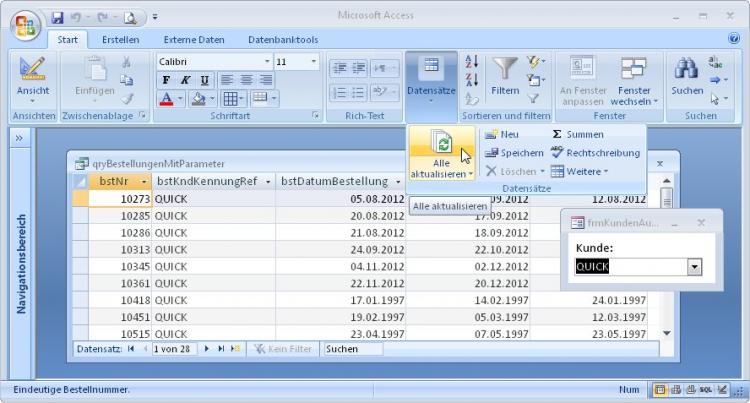Click the red font color button
Image resolution: width=750 pixels, height=403 pixels.
point(167,99)
